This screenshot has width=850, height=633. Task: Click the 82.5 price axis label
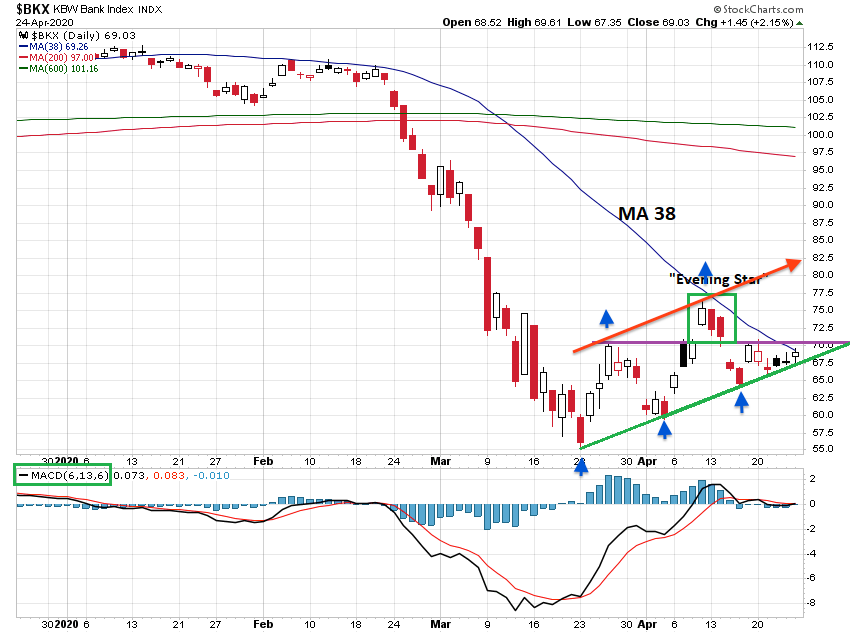pos(822,257)
